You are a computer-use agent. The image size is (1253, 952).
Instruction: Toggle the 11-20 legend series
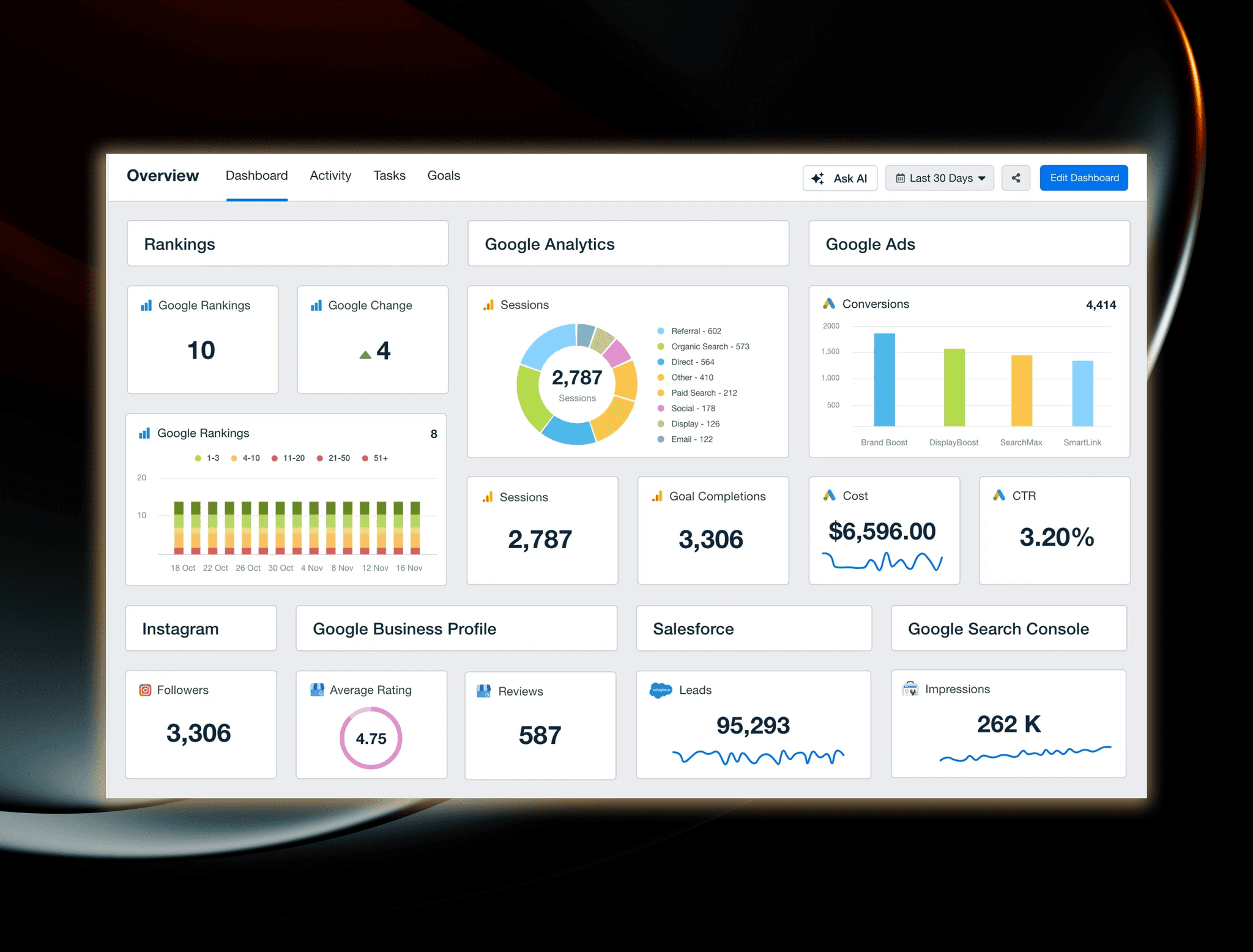pos(288,458)
